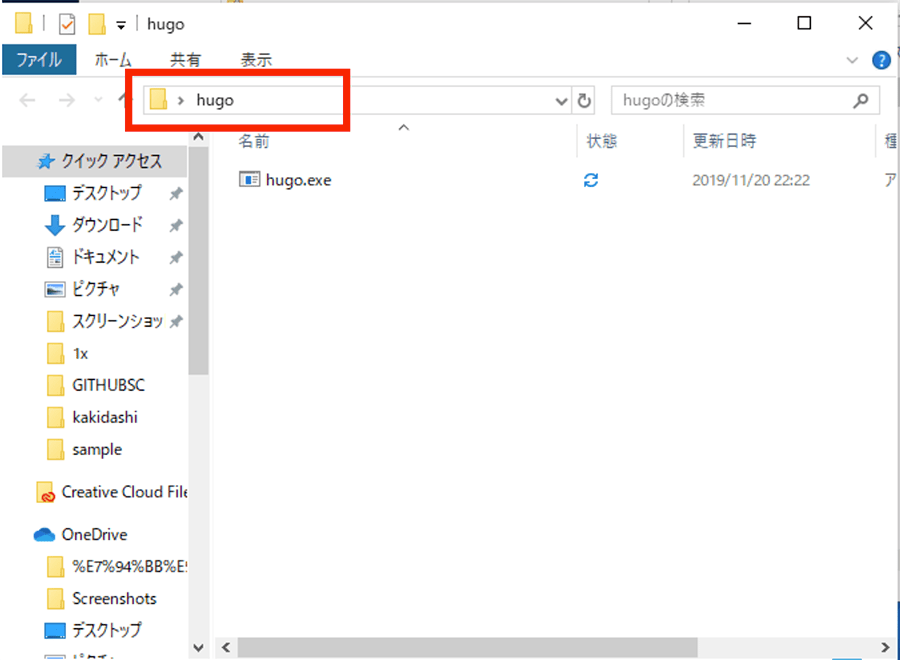The width and height of the screenshot is (900, 660).
Task: Refresh the hugo folder view
Action: pos(584,101)
